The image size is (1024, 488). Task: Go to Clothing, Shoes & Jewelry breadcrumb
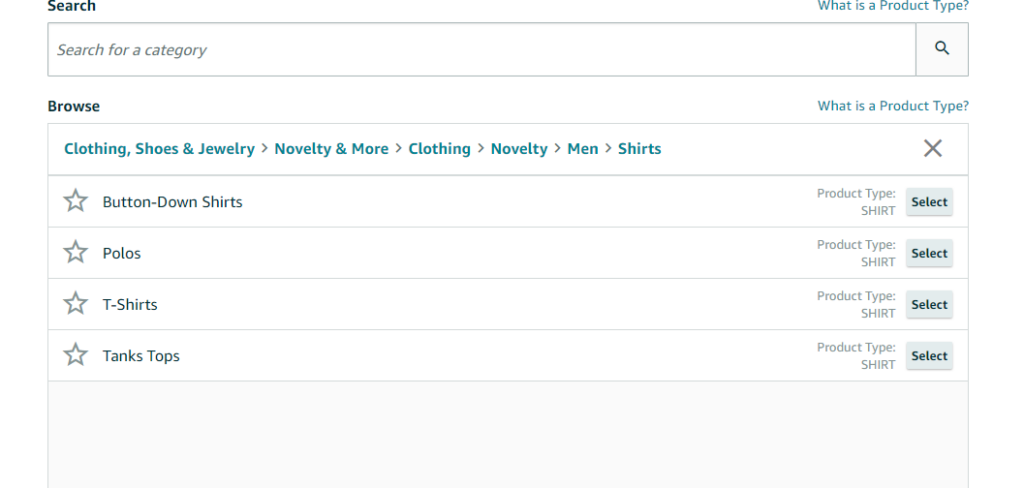tap(159, 149)
